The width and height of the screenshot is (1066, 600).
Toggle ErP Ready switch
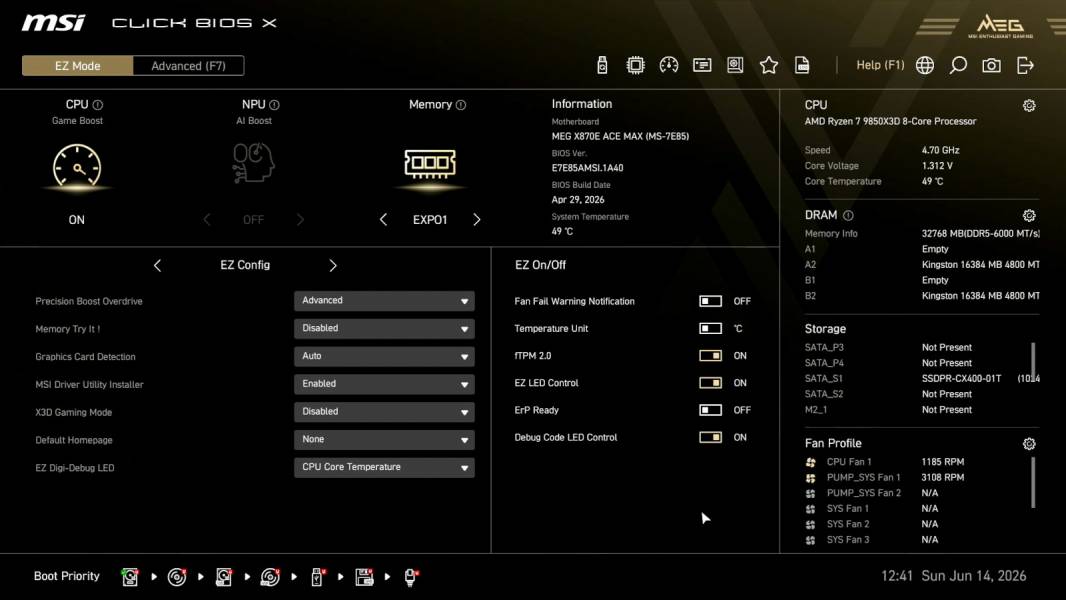pyautogui.click(x=710, y=410)
